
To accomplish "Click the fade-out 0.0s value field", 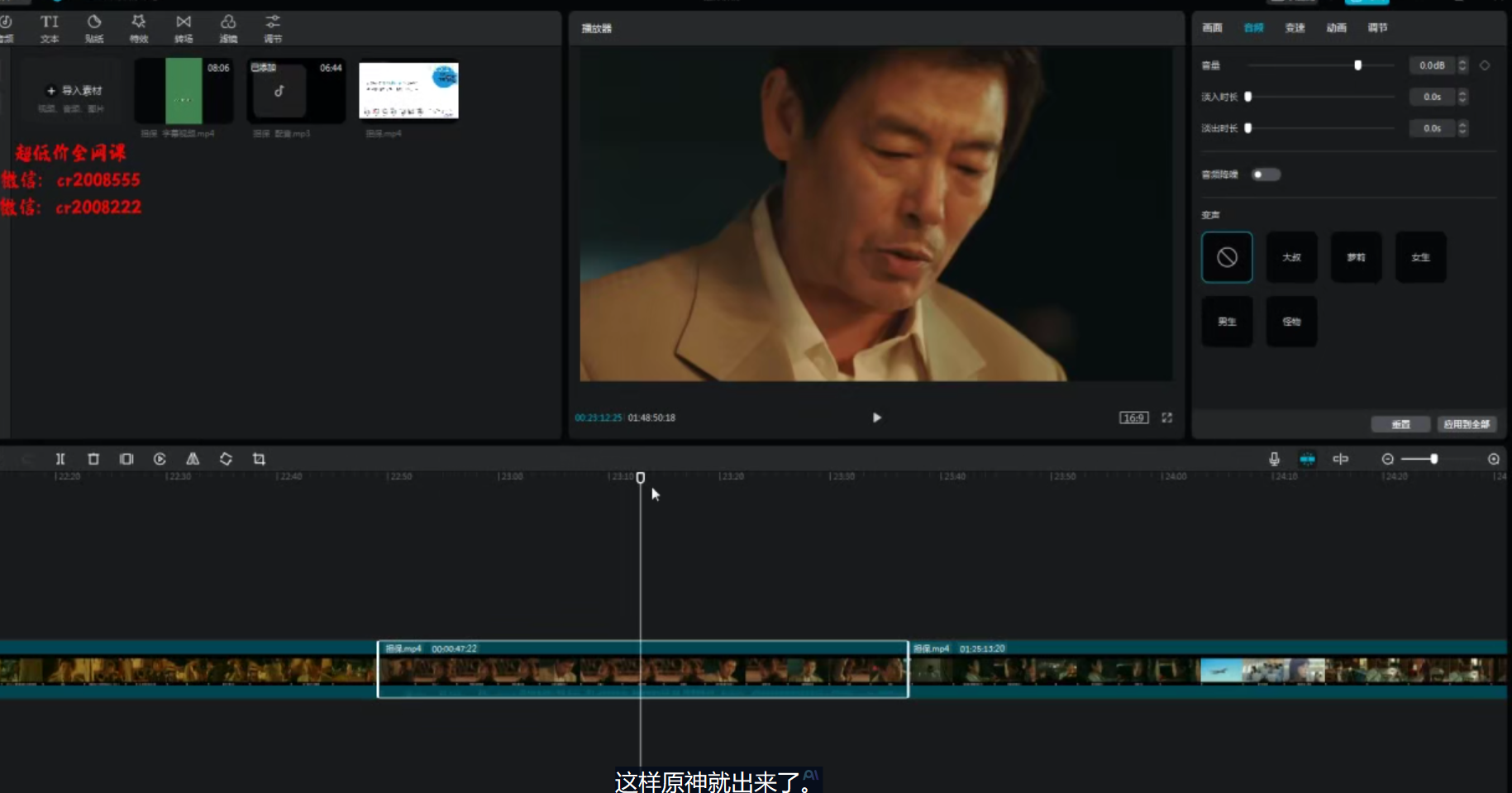I will (x=1432, y=128).
